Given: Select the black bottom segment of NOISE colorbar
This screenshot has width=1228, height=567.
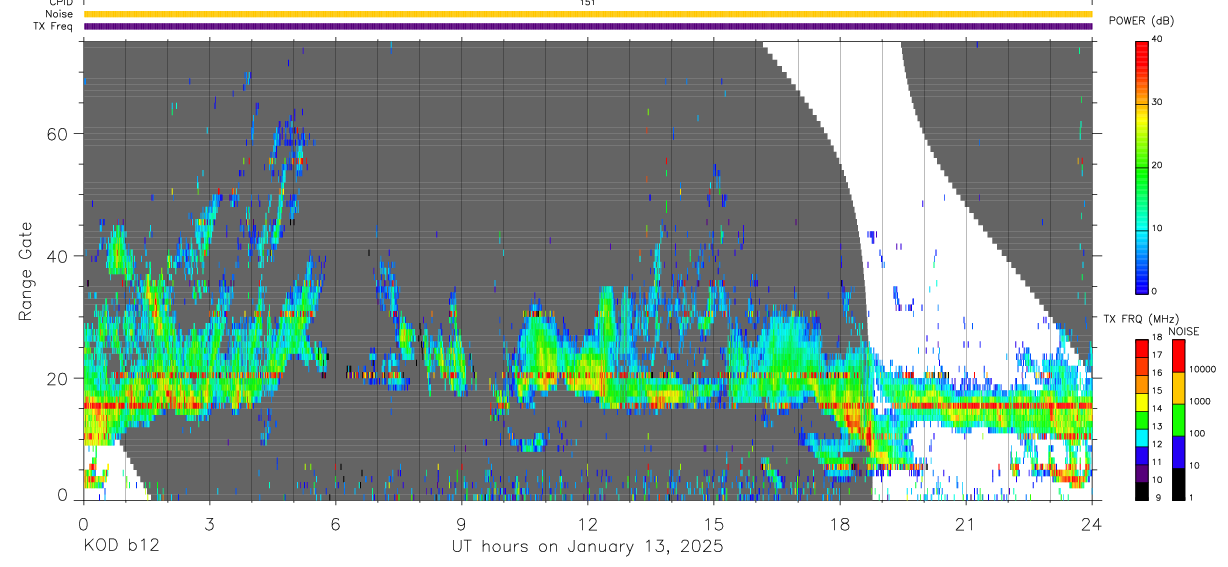Looking at the screenshot, I should pos(1177,483).
